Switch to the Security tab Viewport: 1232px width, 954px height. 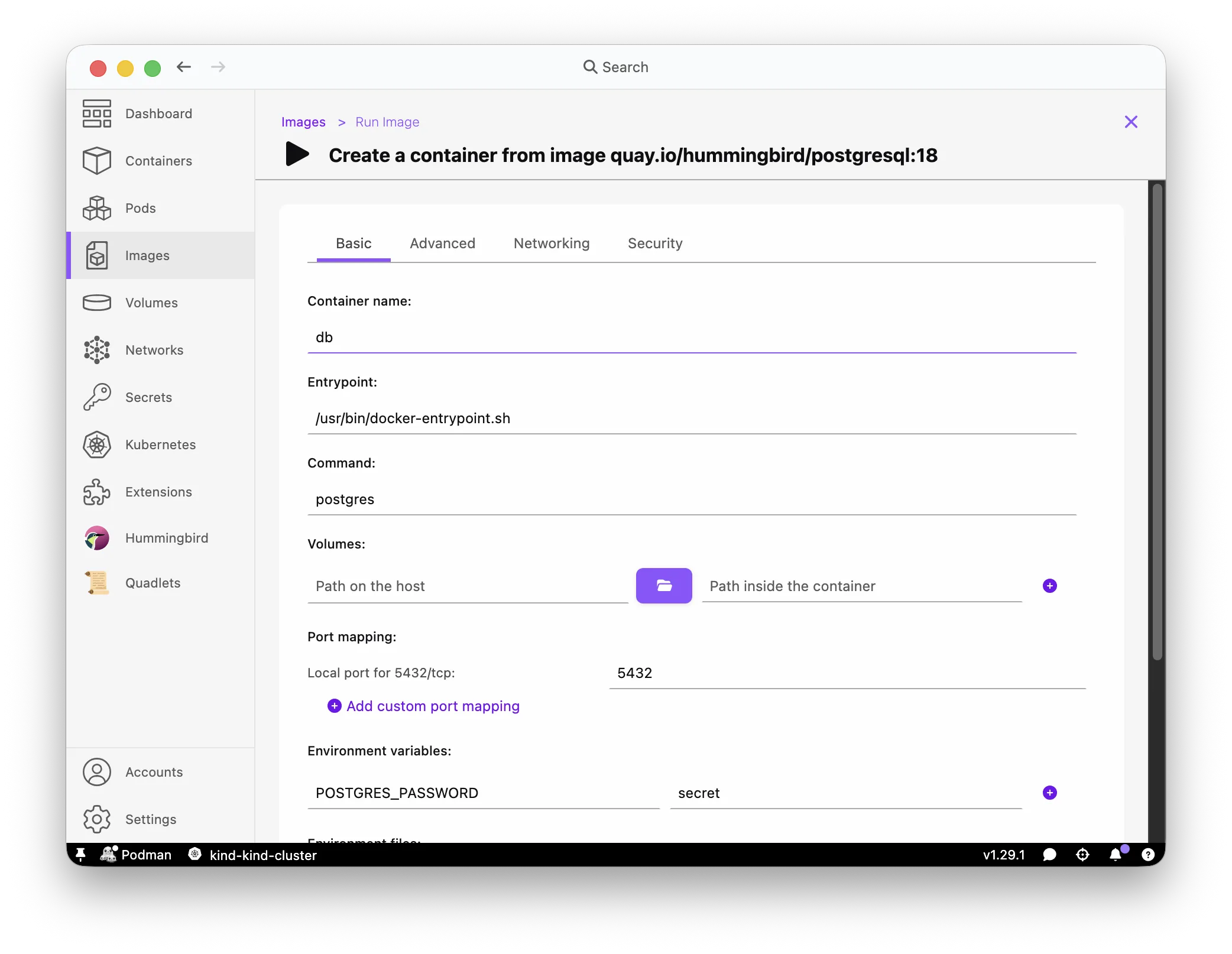655,244
